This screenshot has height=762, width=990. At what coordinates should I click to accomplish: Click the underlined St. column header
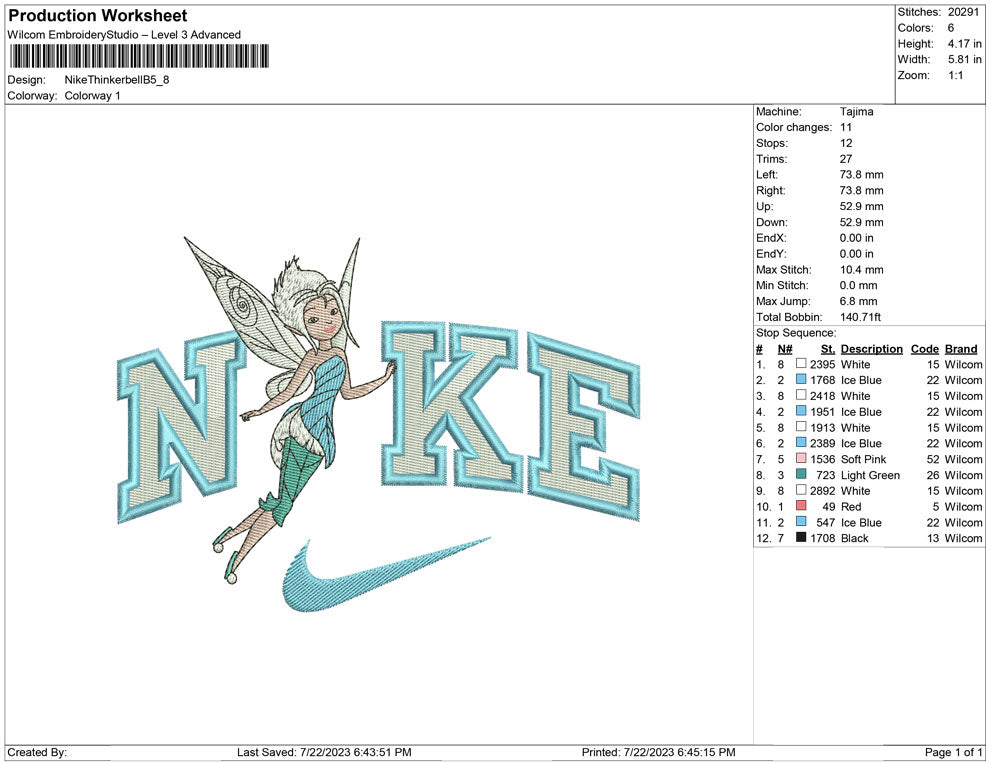click(828, 349)
